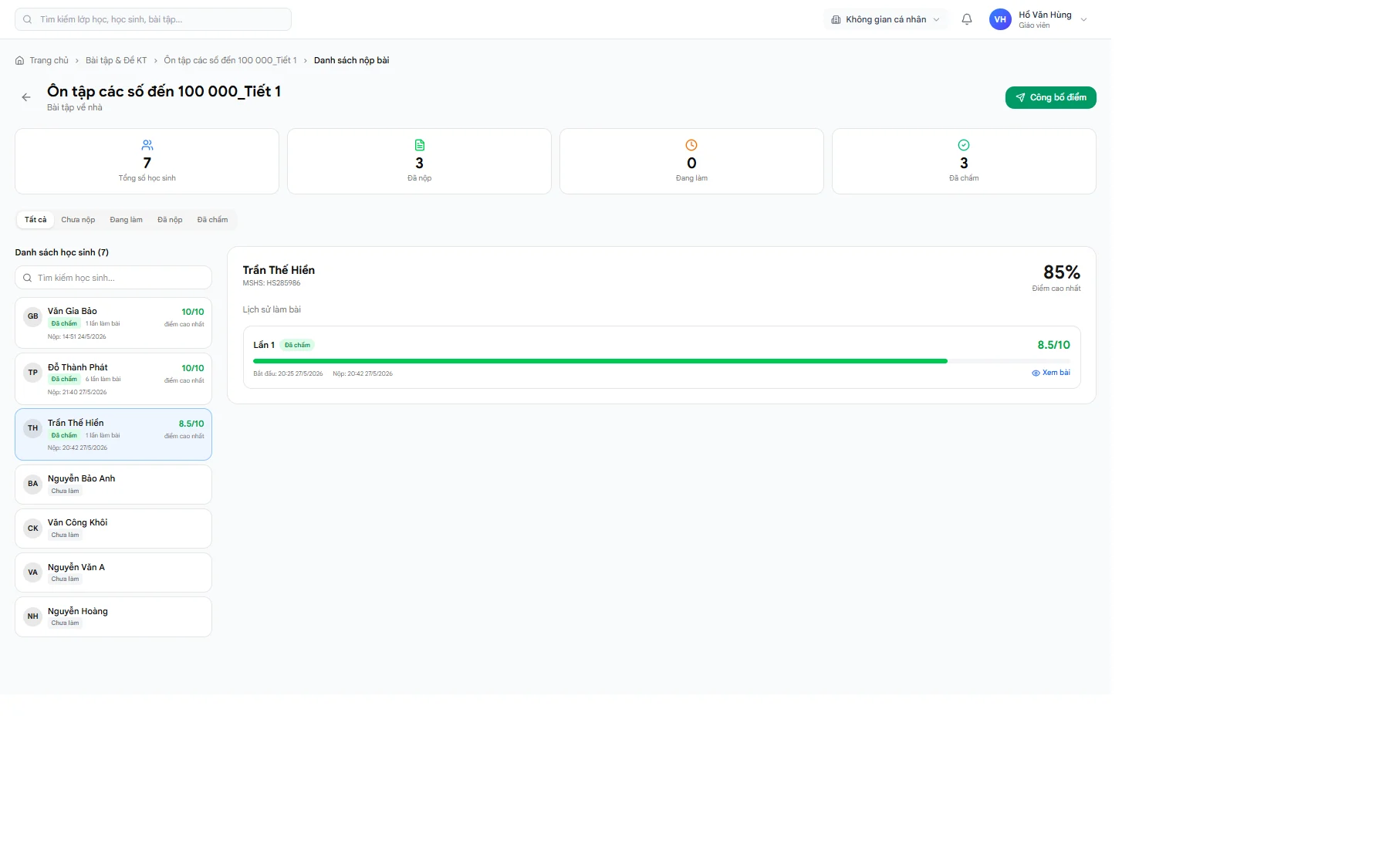Click the CK avatar of Văn Công Khôi
Screen dimensions: 1389x868
click(32, 529)
